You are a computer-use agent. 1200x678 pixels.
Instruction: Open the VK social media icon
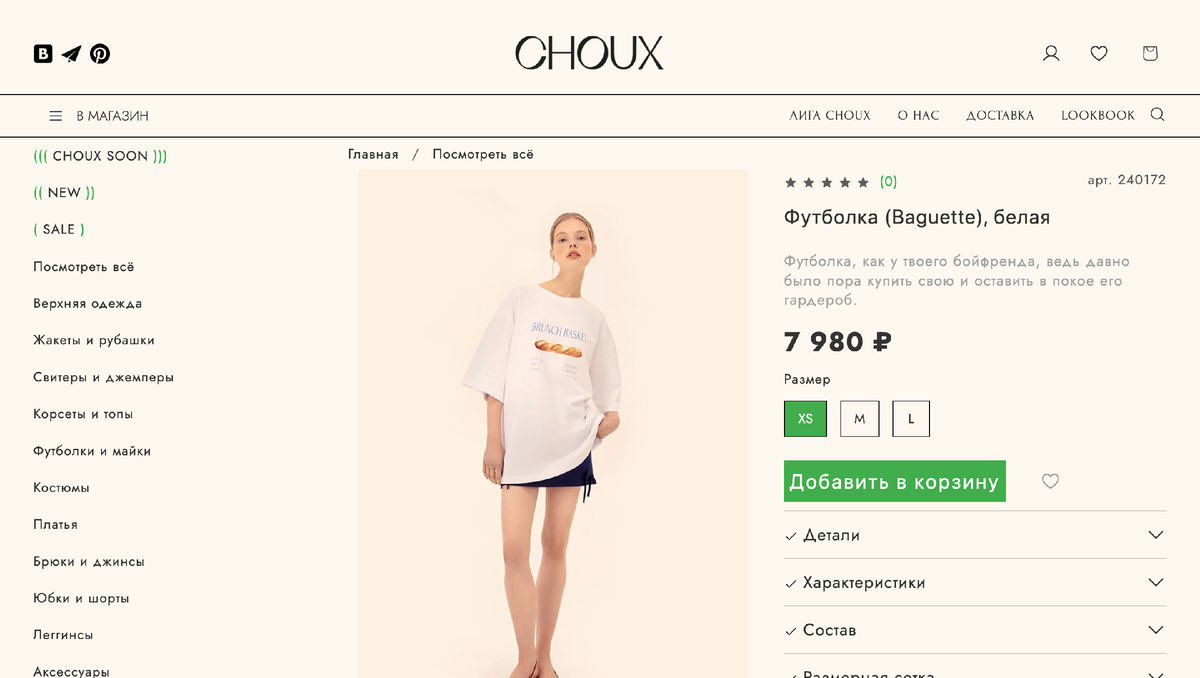pos(43,54)
